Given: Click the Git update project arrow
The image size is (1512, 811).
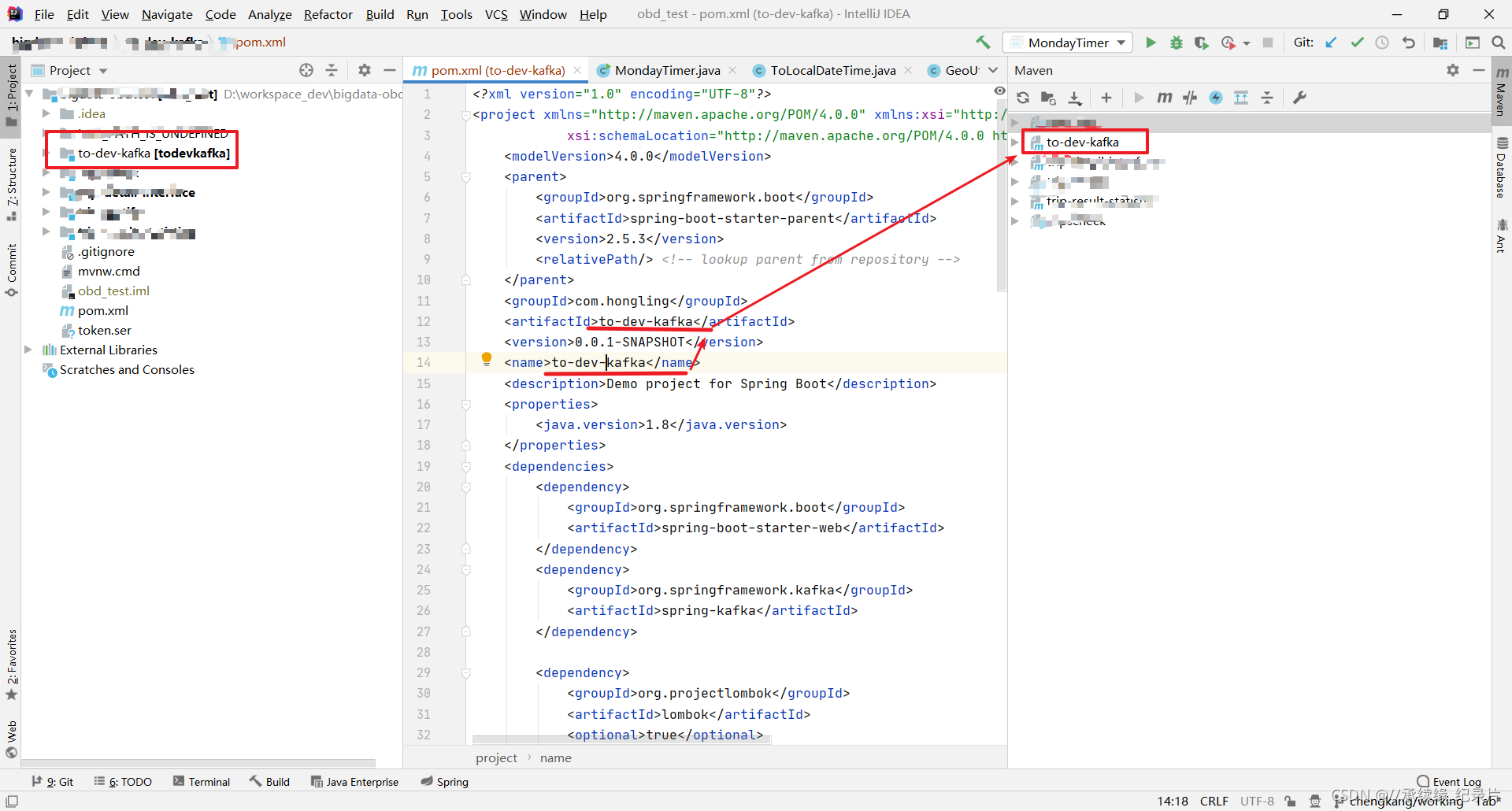Looking at the screenshot, I should (1331, 43).
